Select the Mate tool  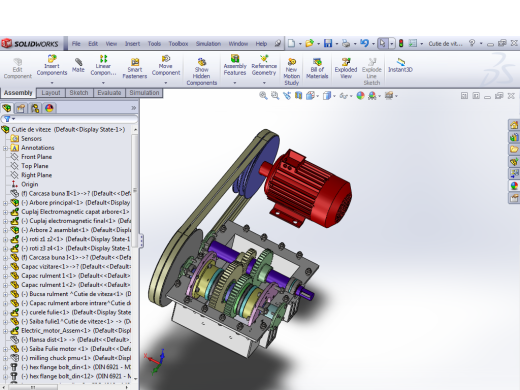click(78, 65)
